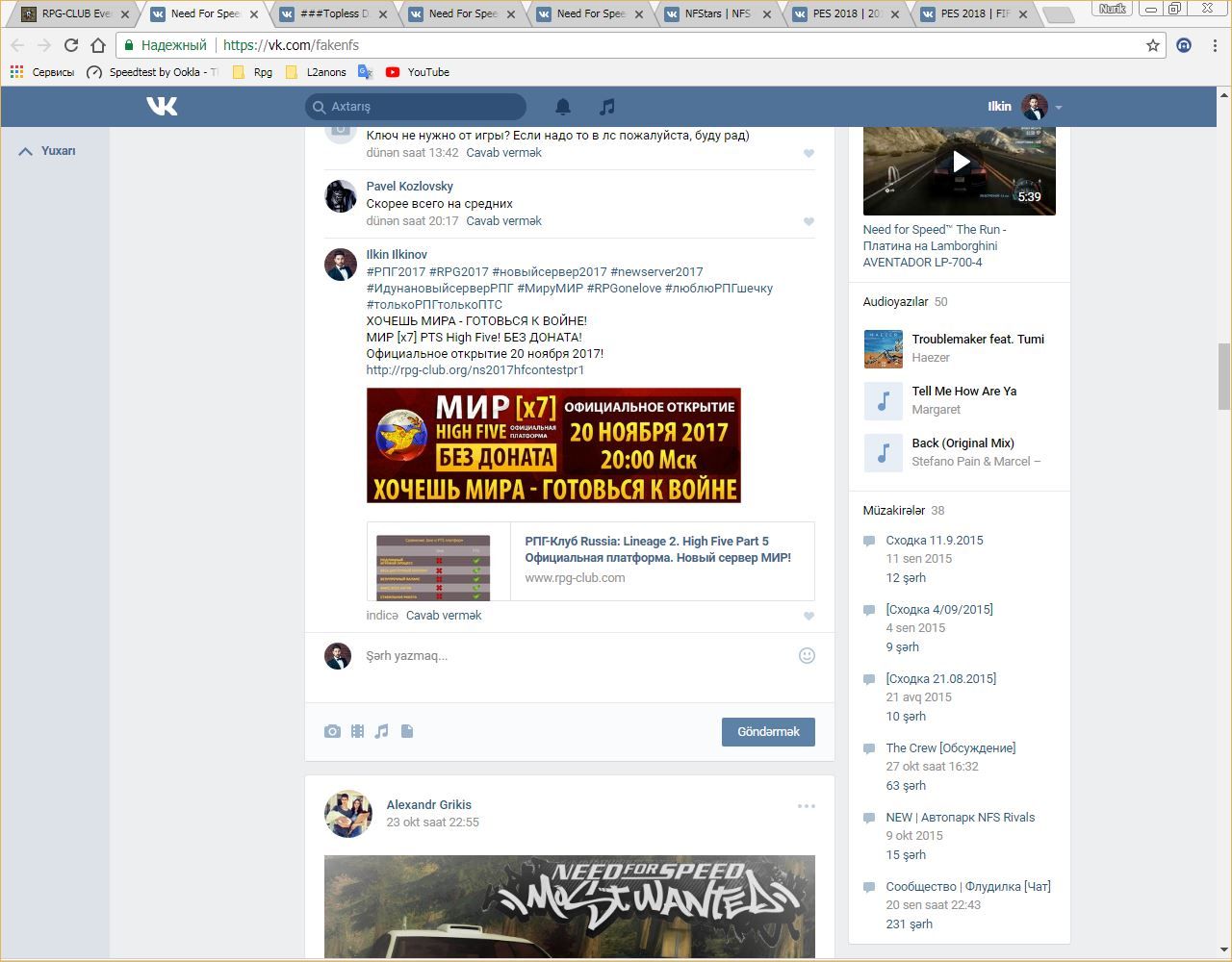Reply to Pavel Kozlovsky's comment
The image size is (1232, 962).
point(503,221)
